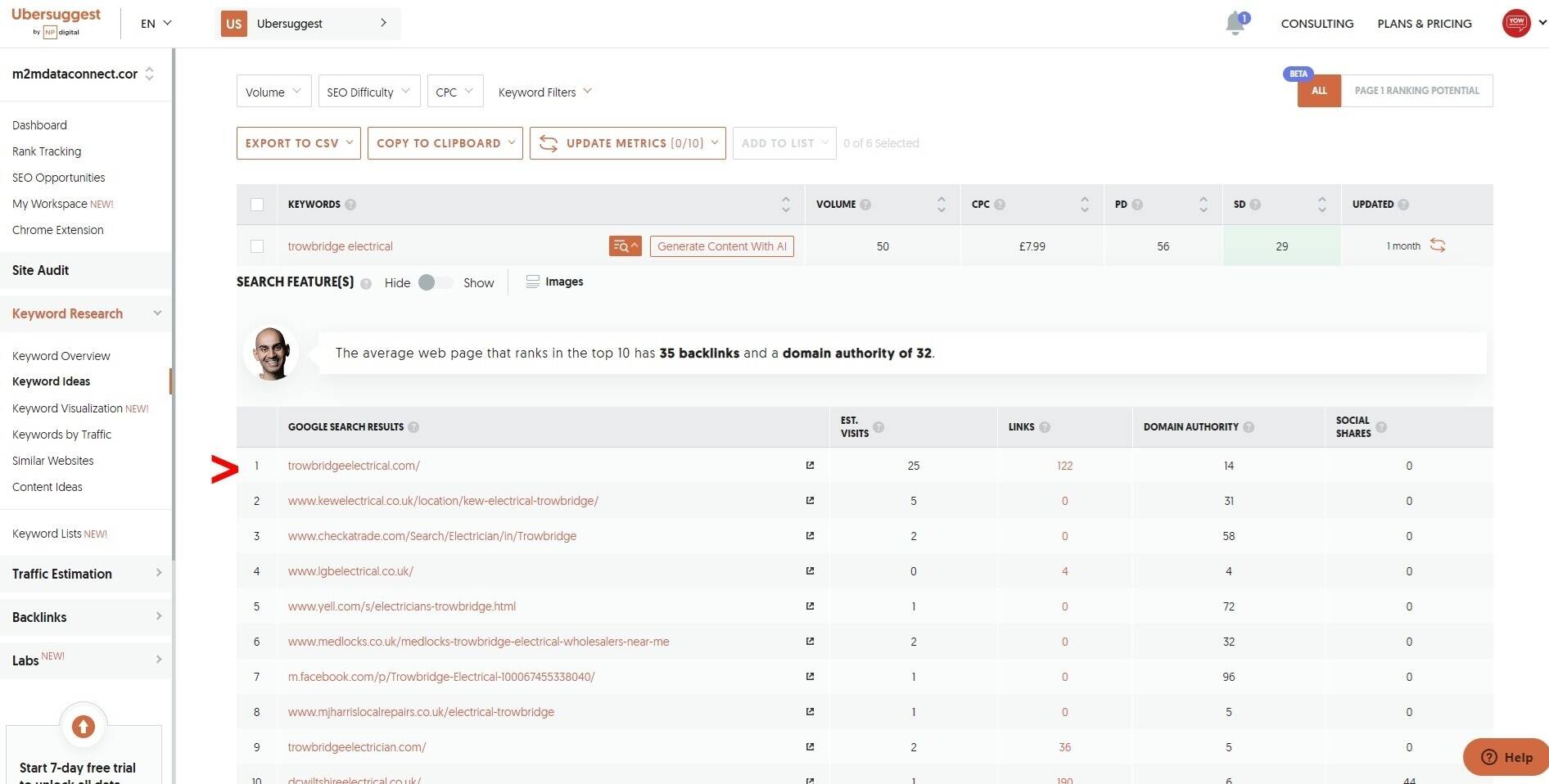Viewport: 1549px width, 784px height.
Task: Open the trowbridgeelectrical.com/ result link
Action: tap(354, 466)
